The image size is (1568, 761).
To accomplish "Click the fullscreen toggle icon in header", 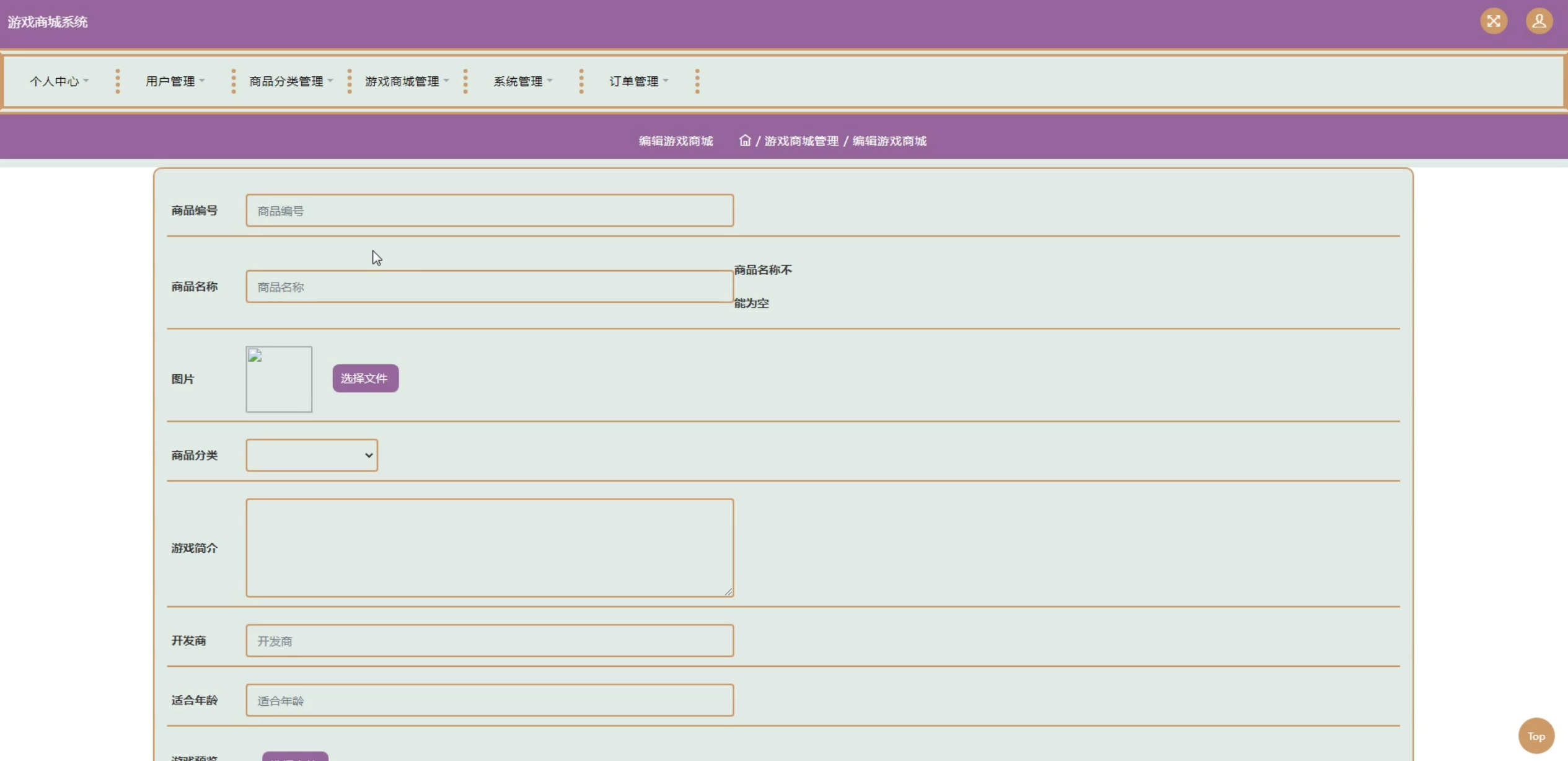I will [x=1494, y=22].
